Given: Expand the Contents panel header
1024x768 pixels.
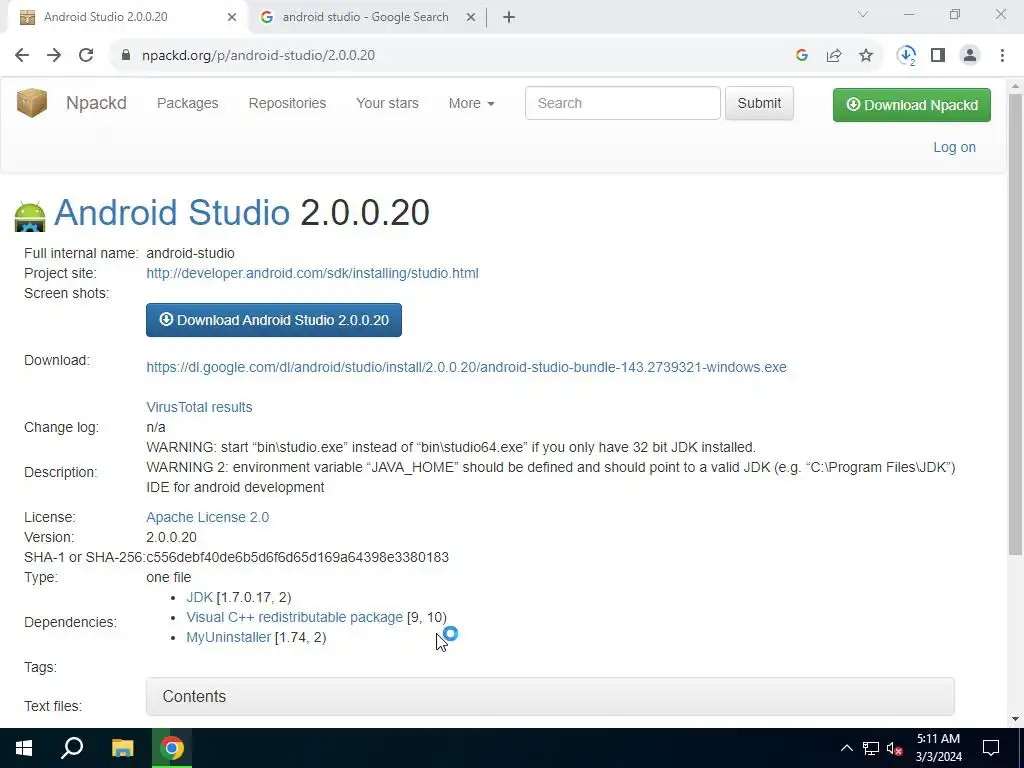Looking at the screenshot, I should [x=550, y=696].
